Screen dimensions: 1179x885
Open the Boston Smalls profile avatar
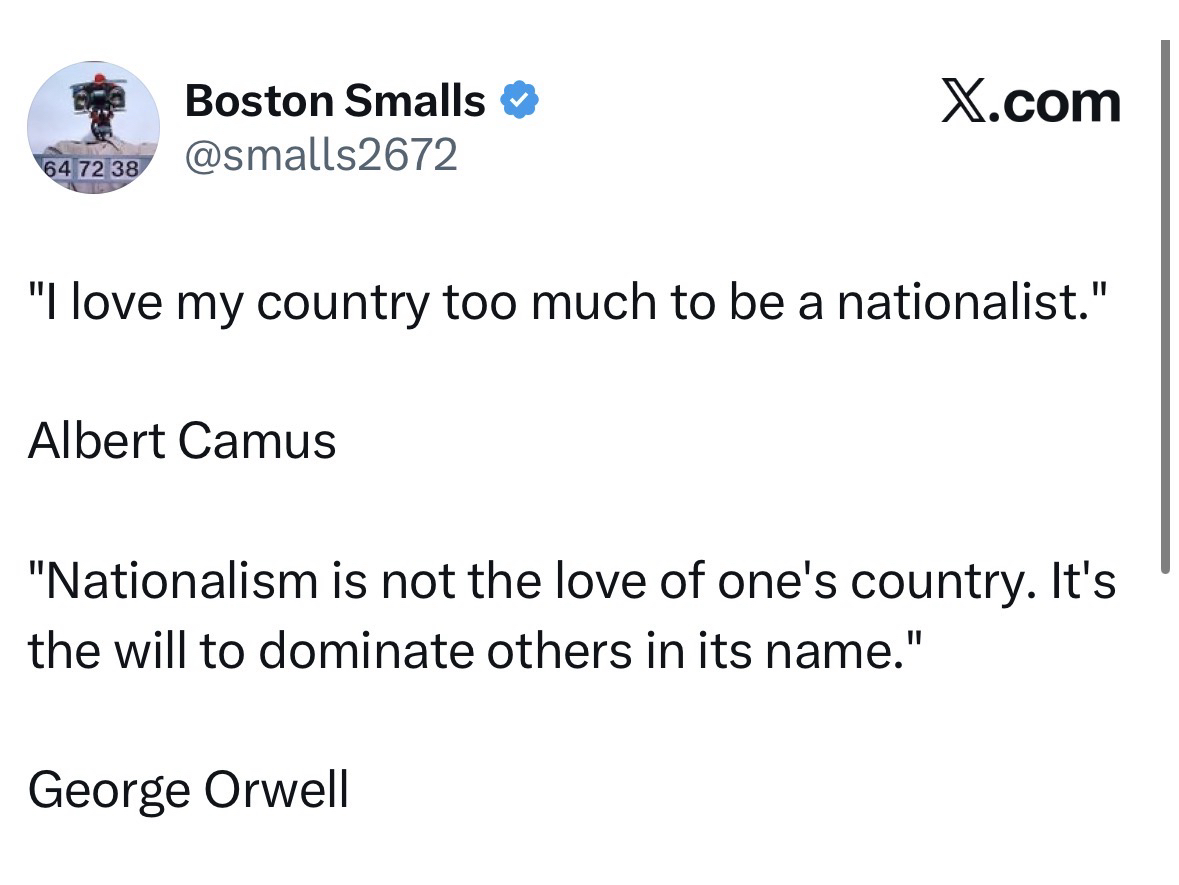click(x=93, y=127)
